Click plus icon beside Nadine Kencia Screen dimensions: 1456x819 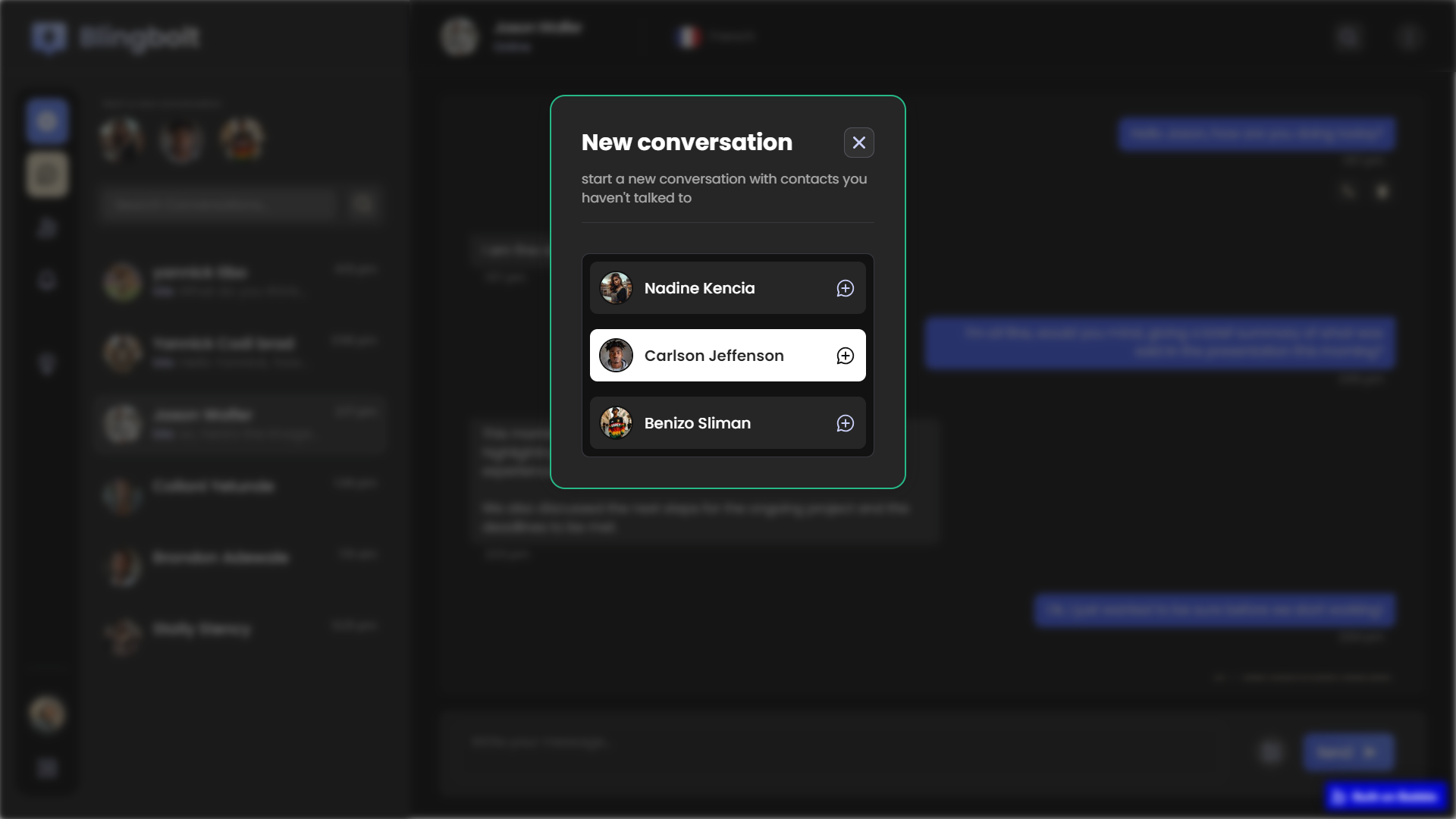tap(845, 288)
